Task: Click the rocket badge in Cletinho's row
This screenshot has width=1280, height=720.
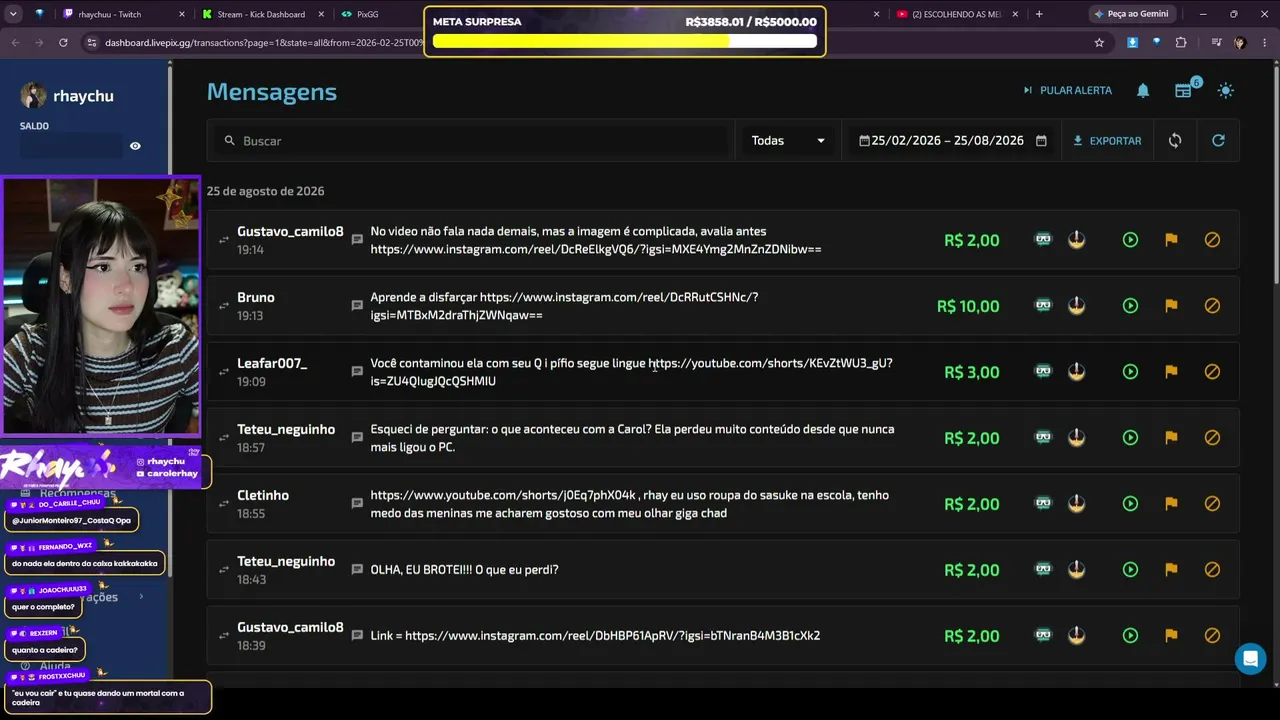Action: point(1076,503)
